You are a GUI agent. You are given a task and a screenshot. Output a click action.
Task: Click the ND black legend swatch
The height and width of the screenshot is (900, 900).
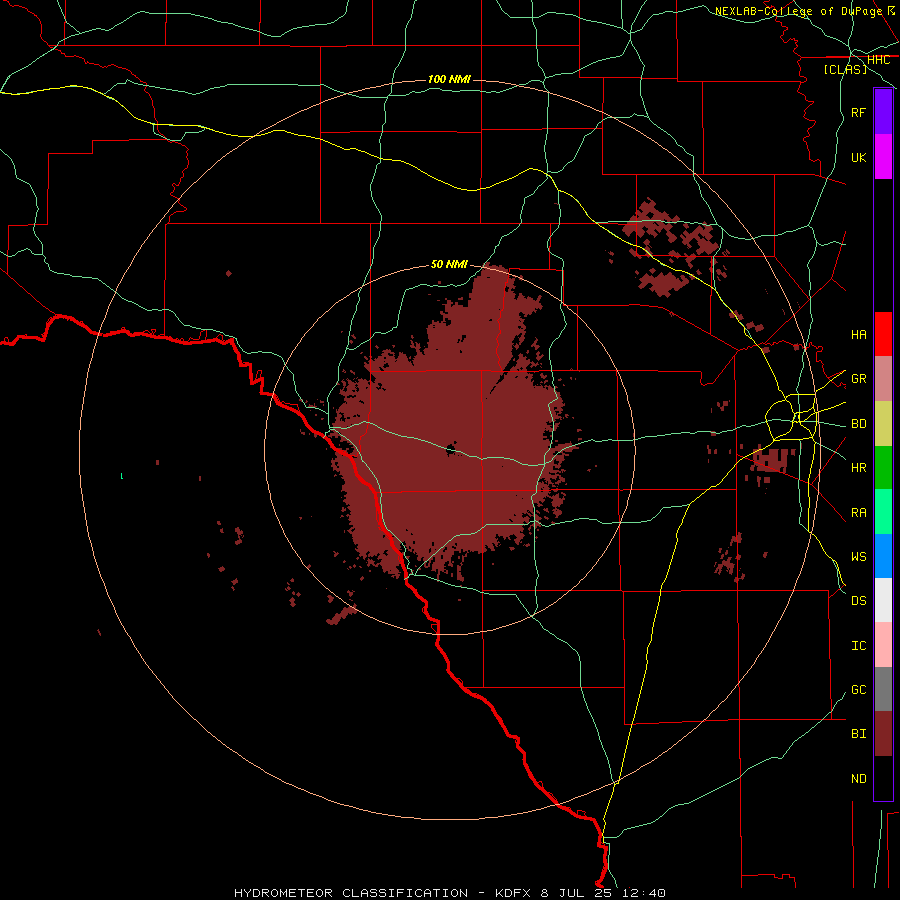pos(883,778)
